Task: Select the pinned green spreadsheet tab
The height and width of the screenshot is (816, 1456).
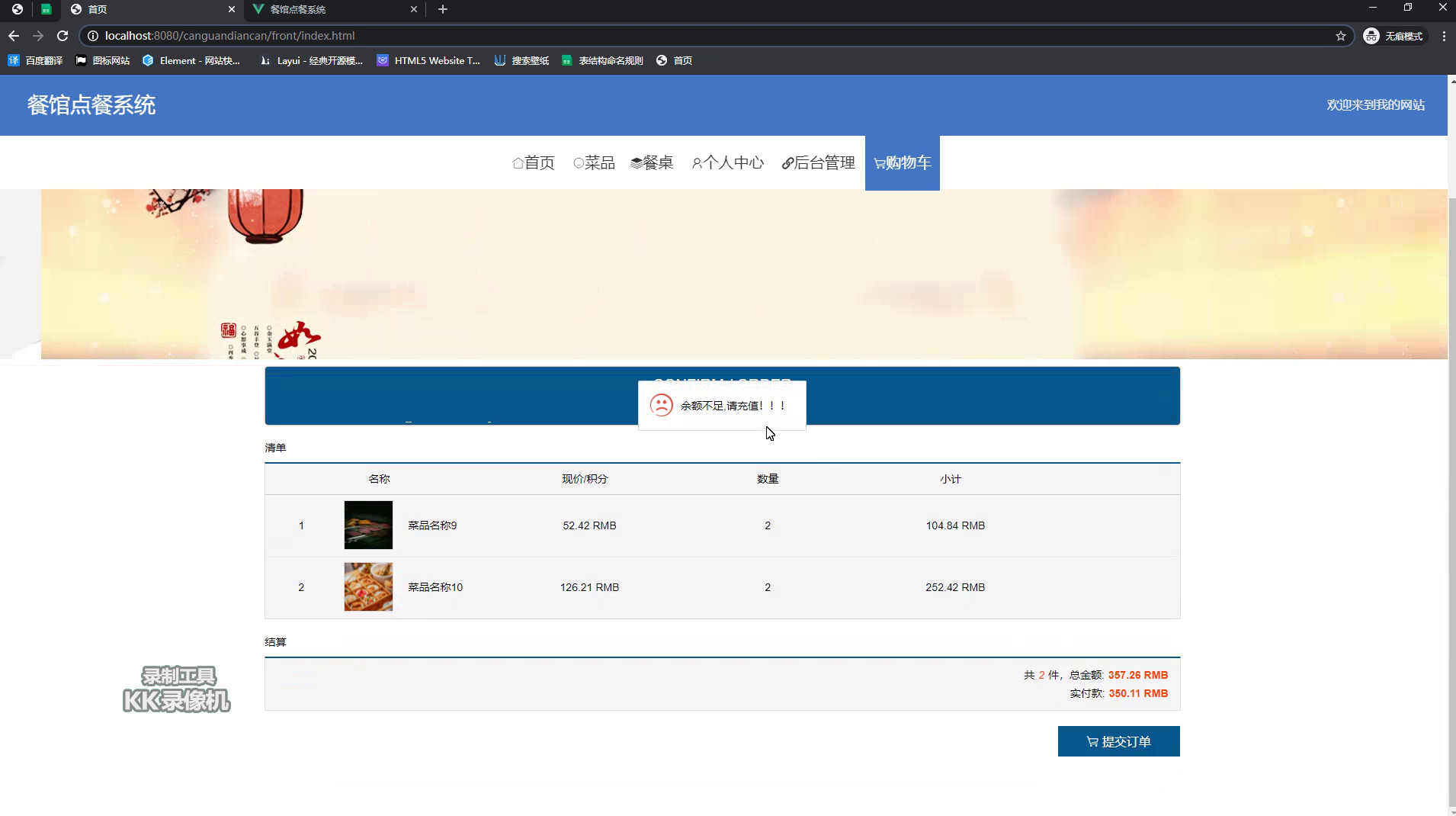Action: (x=47, y=9)
